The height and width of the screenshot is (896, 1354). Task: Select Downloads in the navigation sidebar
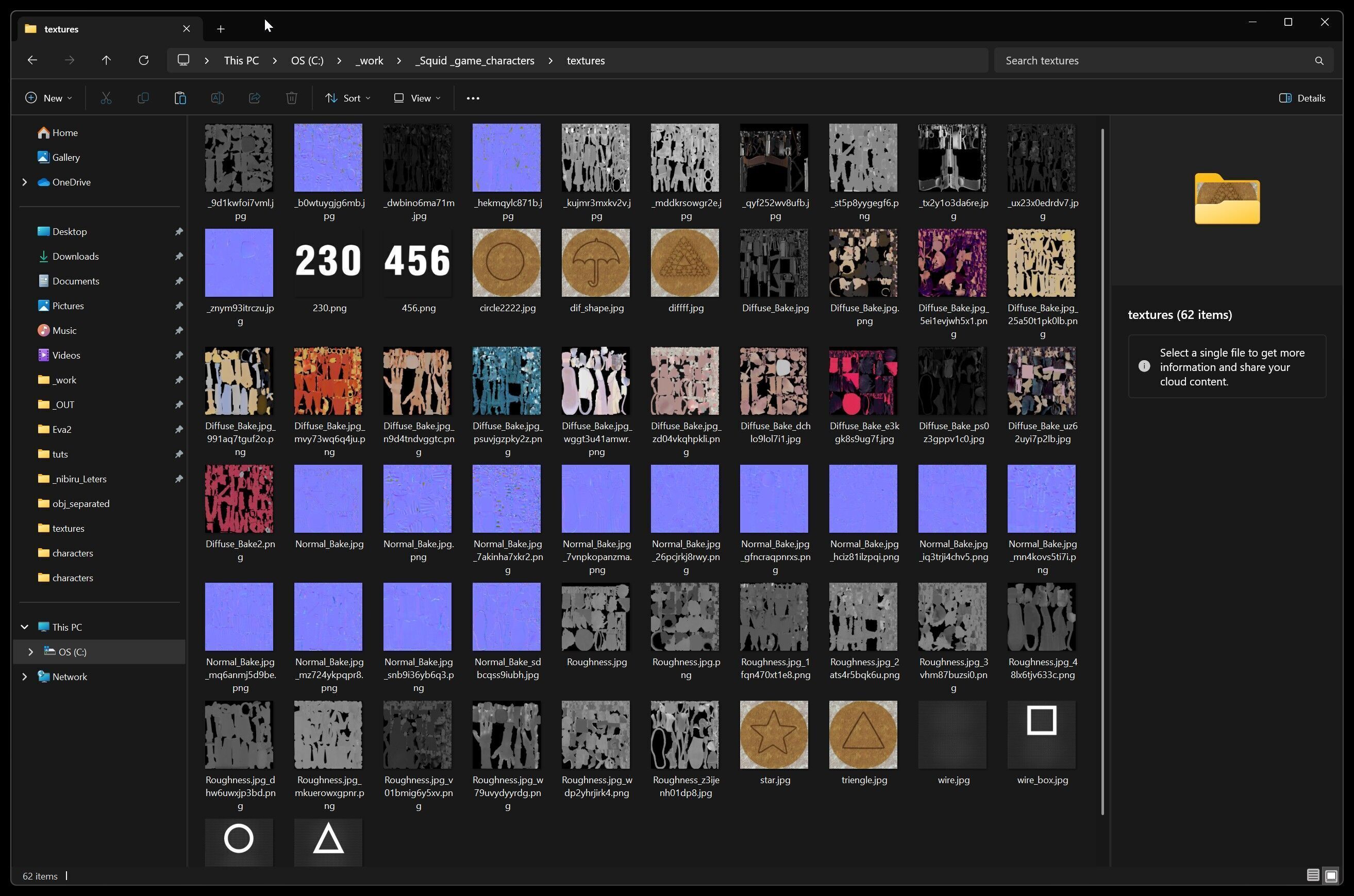[75, 257]
